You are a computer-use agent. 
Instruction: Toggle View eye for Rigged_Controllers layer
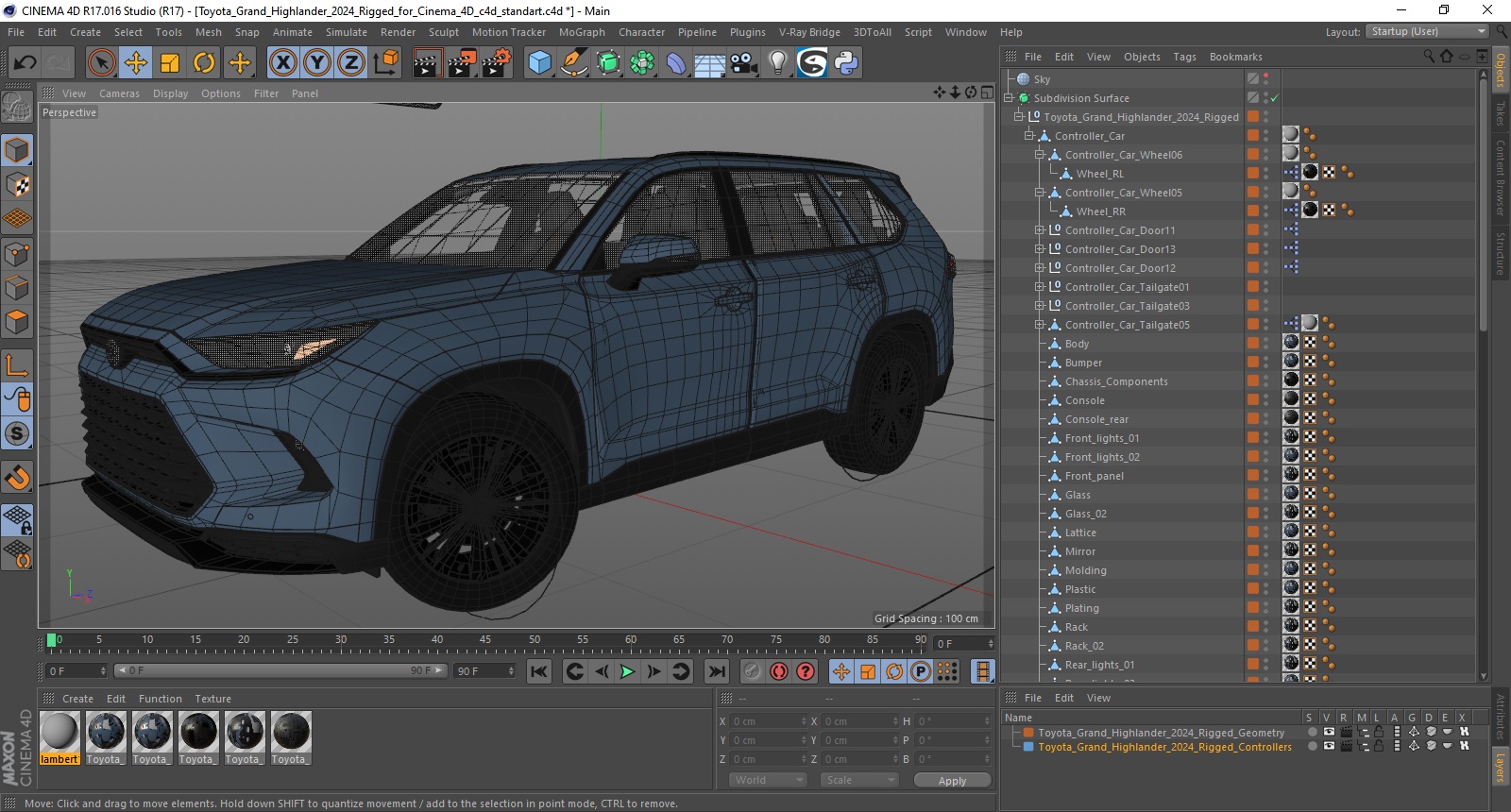pyautogui.click(x=1329, y=746)
